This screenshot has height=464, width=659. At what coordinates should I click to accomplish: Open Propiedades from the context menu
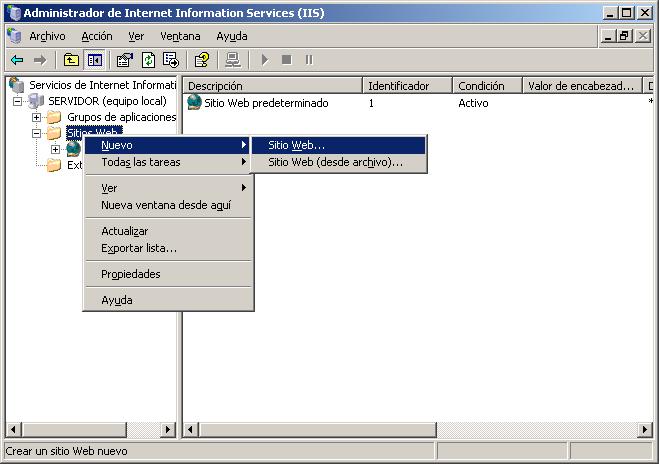(x=168, y=274)
